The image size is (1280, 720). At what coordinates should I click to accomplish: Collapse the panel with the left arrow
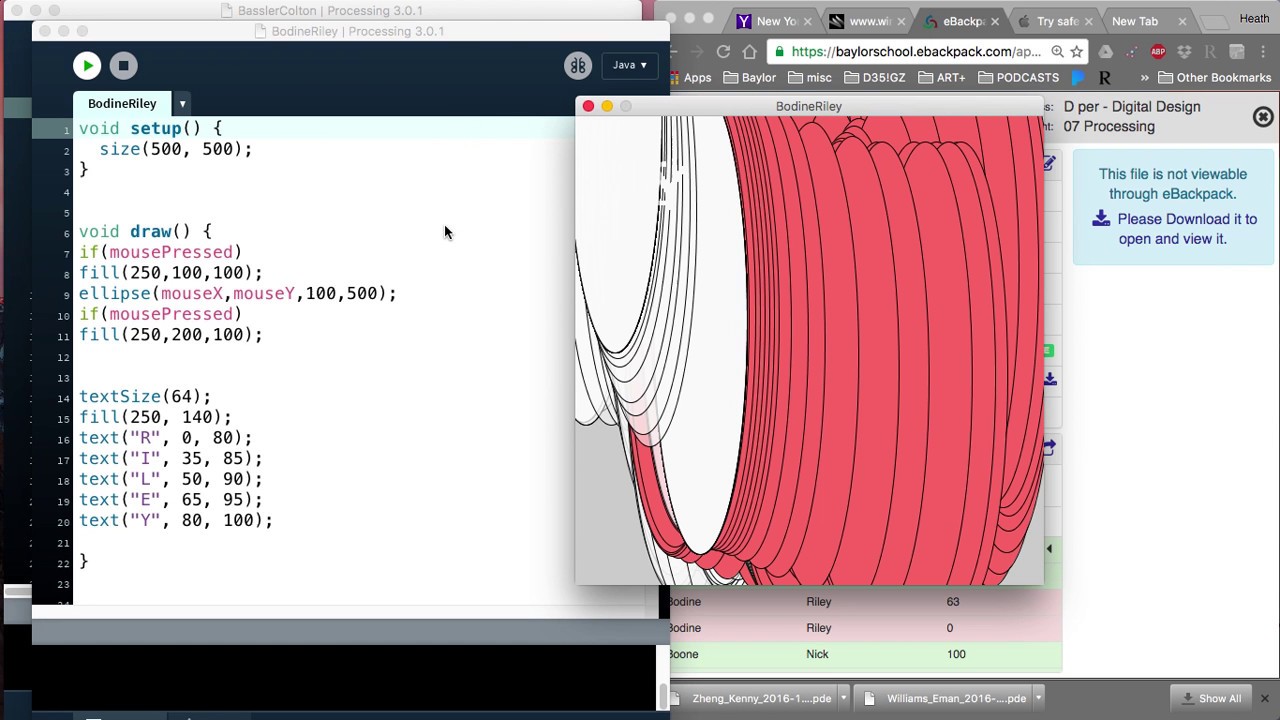pos(1049,549)
